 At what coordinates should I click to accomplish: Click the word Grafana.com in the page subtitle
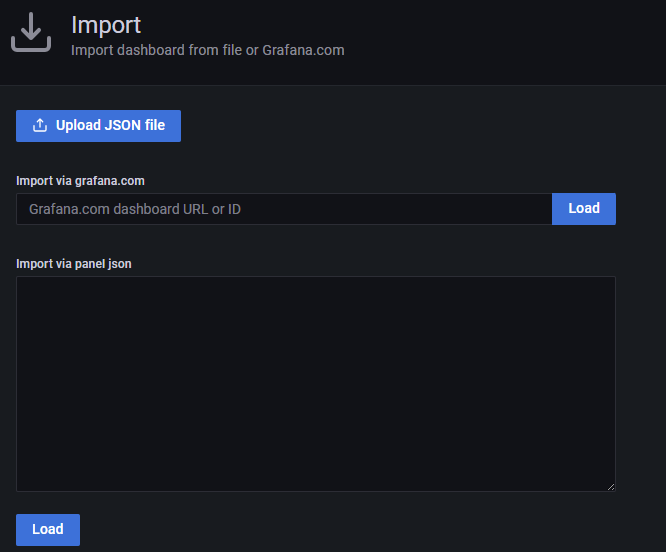(303, 50)
